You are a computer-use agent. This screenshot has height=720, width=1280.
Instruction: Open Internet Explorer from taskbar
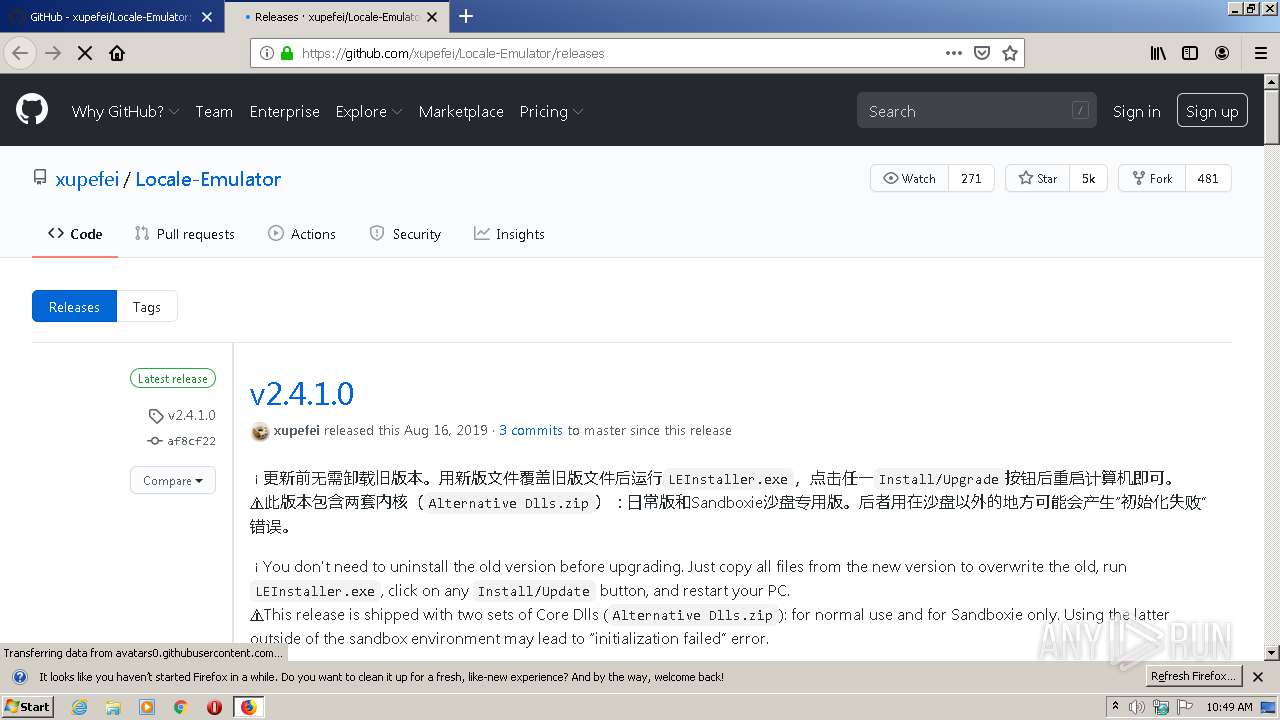[x=80, y=707]
